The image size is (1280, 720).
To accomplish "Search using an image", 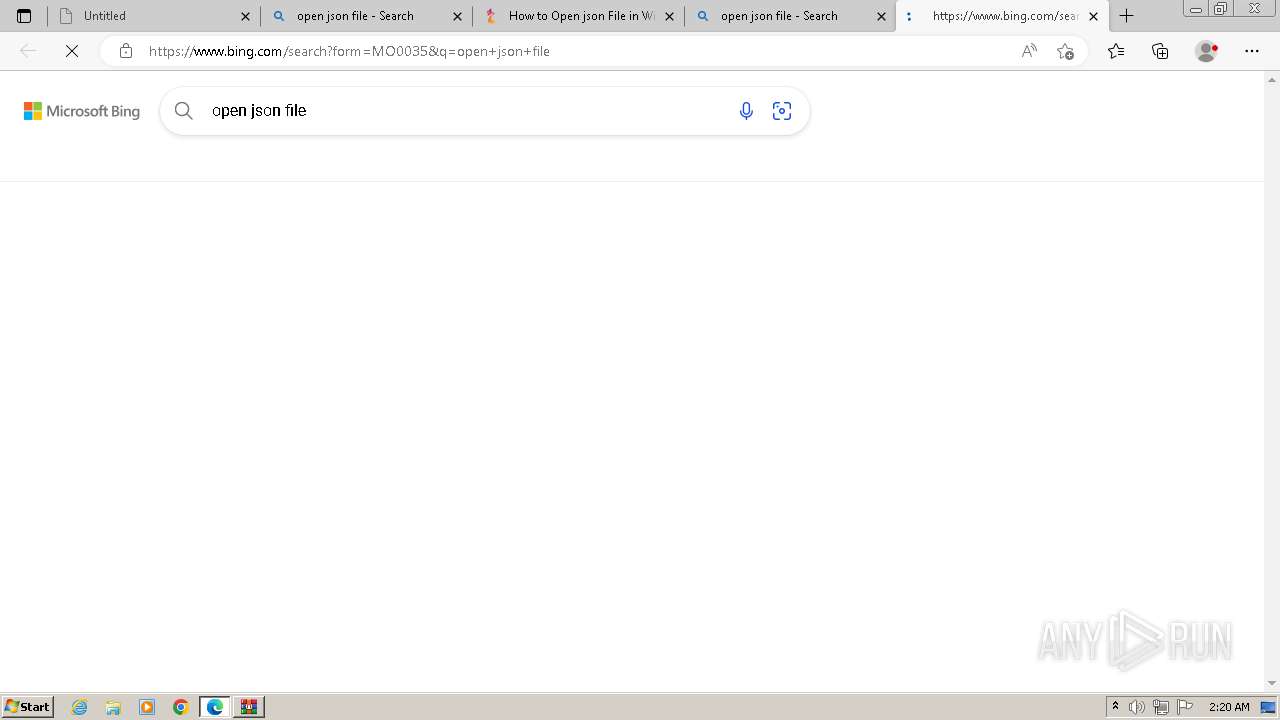I will [782, 111].
